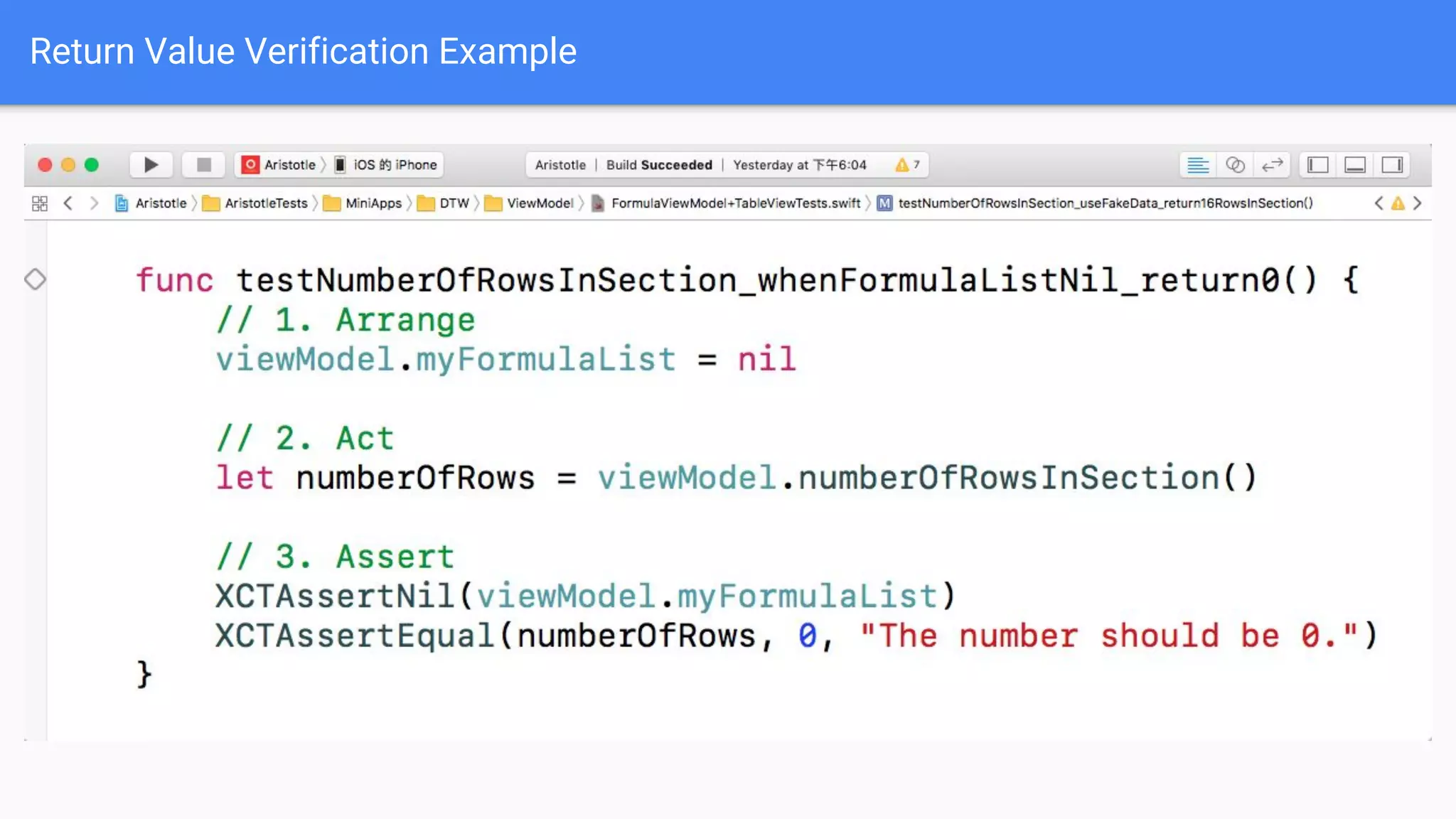Image resolution: width=1456 pixels, height=819 pixels.
Task: Go forward with the jump bar arrow
Action: point(94,203)
